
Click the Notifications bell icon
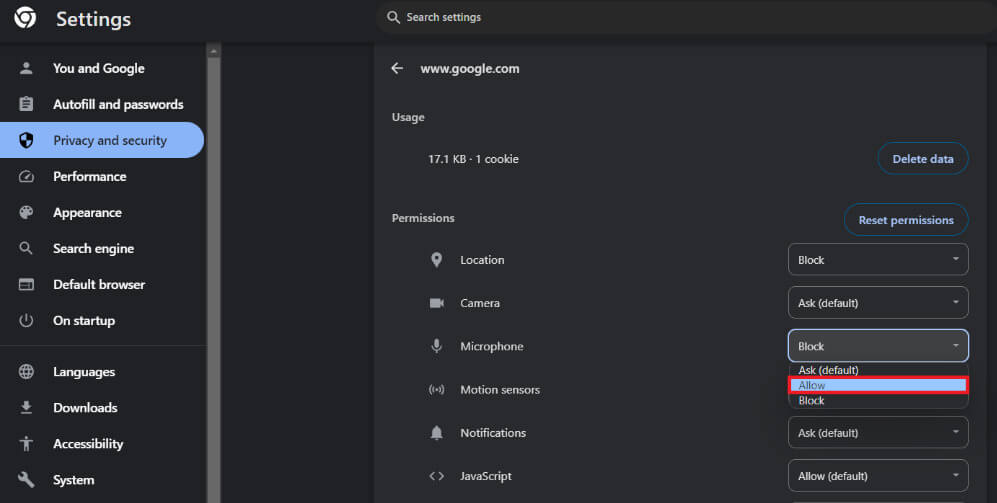click(437, 433)
